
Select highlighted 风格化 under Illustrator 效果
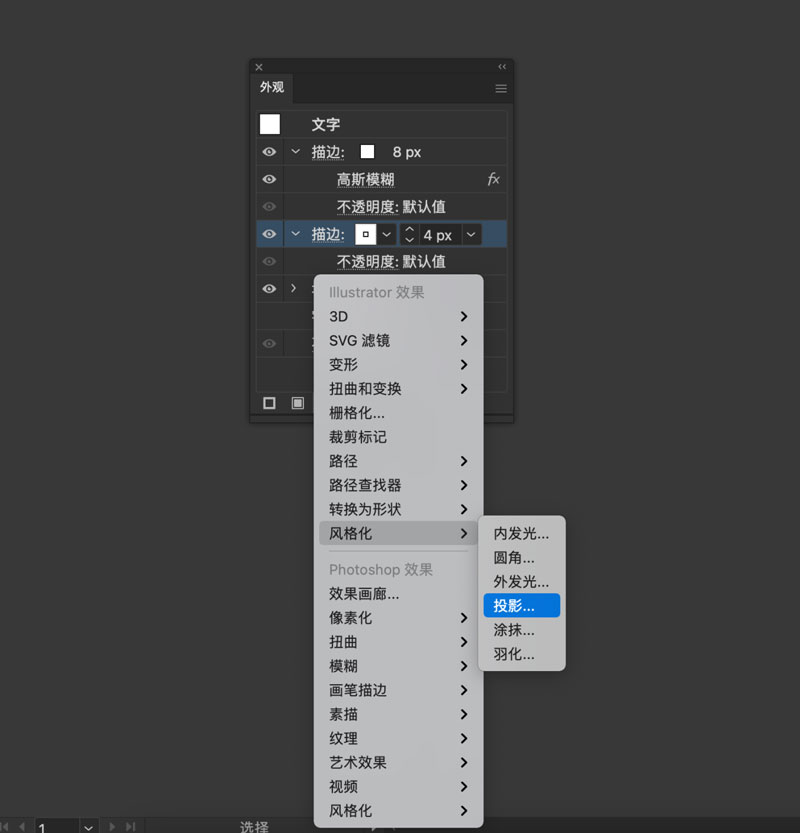(398, 533)
